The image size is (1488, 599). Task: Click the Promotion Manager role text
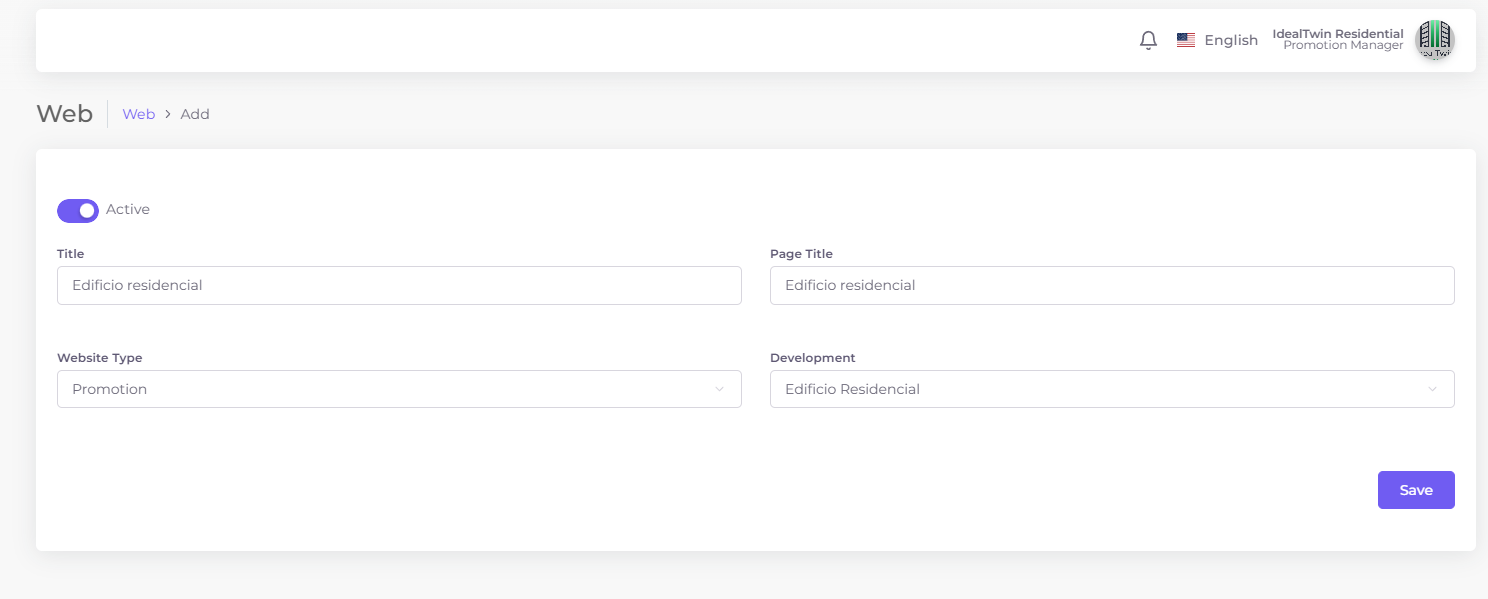[1343, 46]
